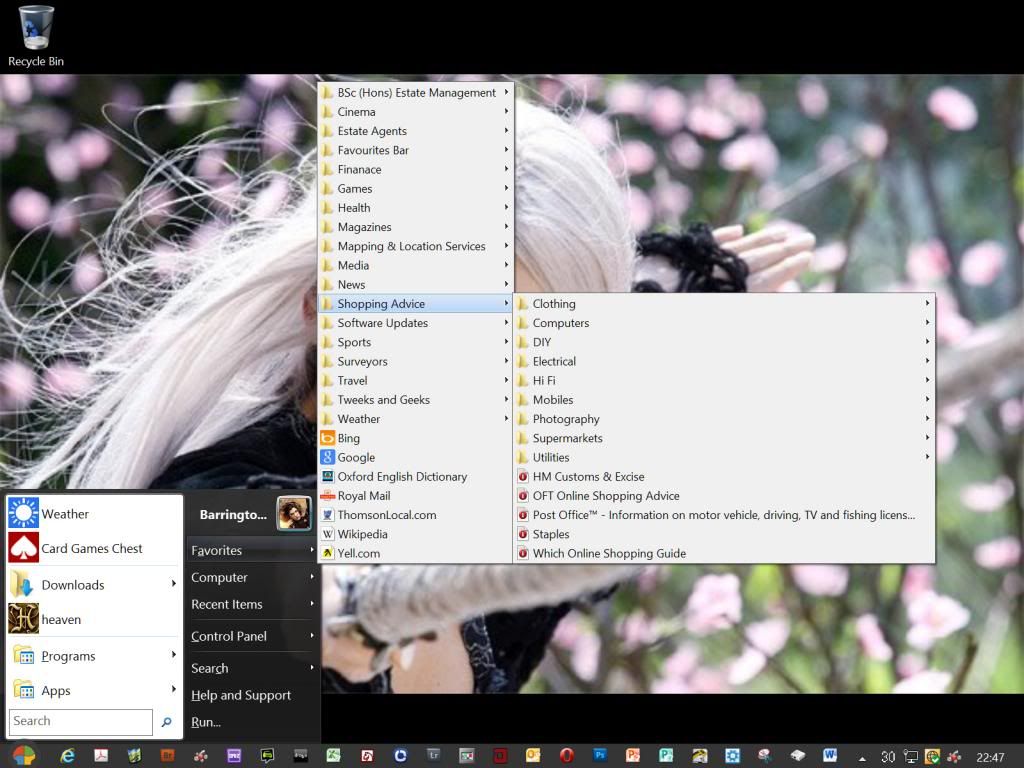The height and width of the screenshot is (768, 1024).
Task: Open the Post Office licence information link
Action: [724, 515]
